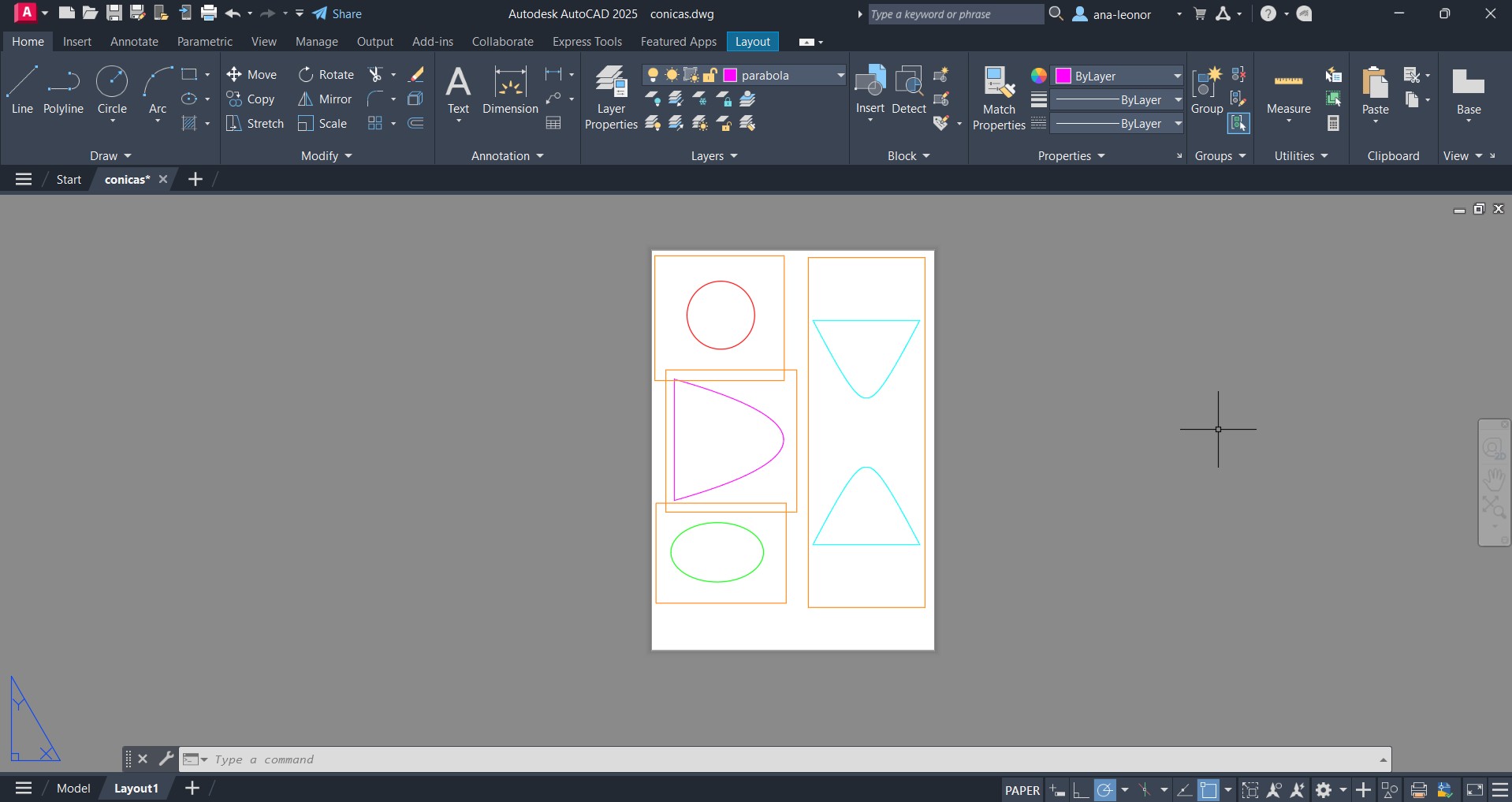Expand the Draw panel

(x=110, y=156)
